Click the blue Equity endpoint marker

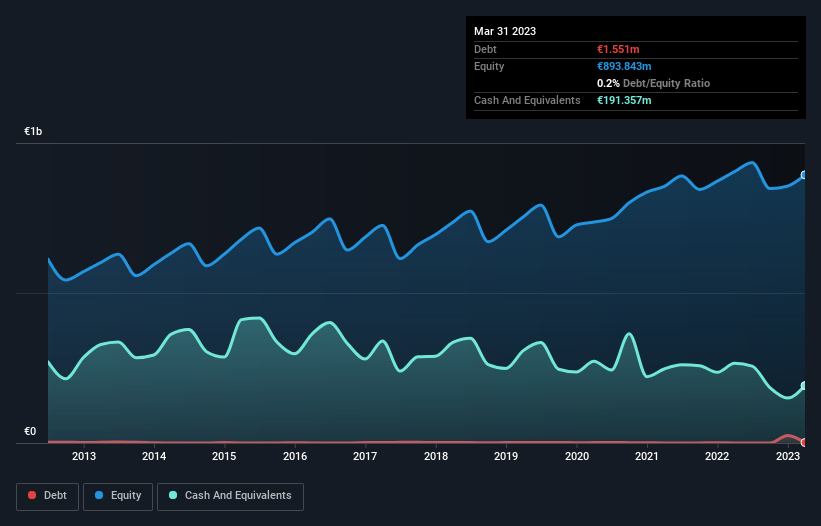(x=804, y=175)
